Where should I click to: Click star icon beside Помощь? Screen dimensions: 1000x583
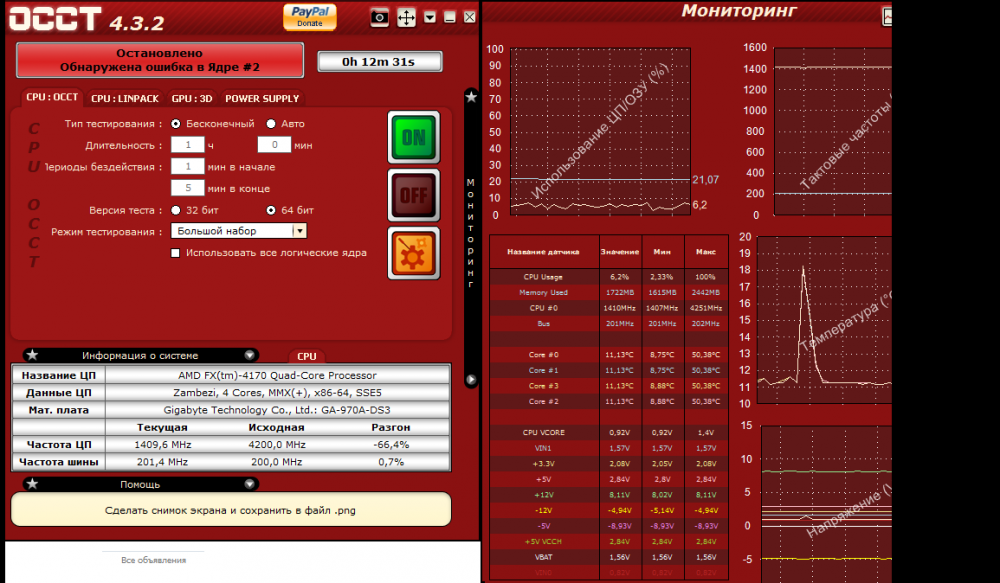(33, 483)
